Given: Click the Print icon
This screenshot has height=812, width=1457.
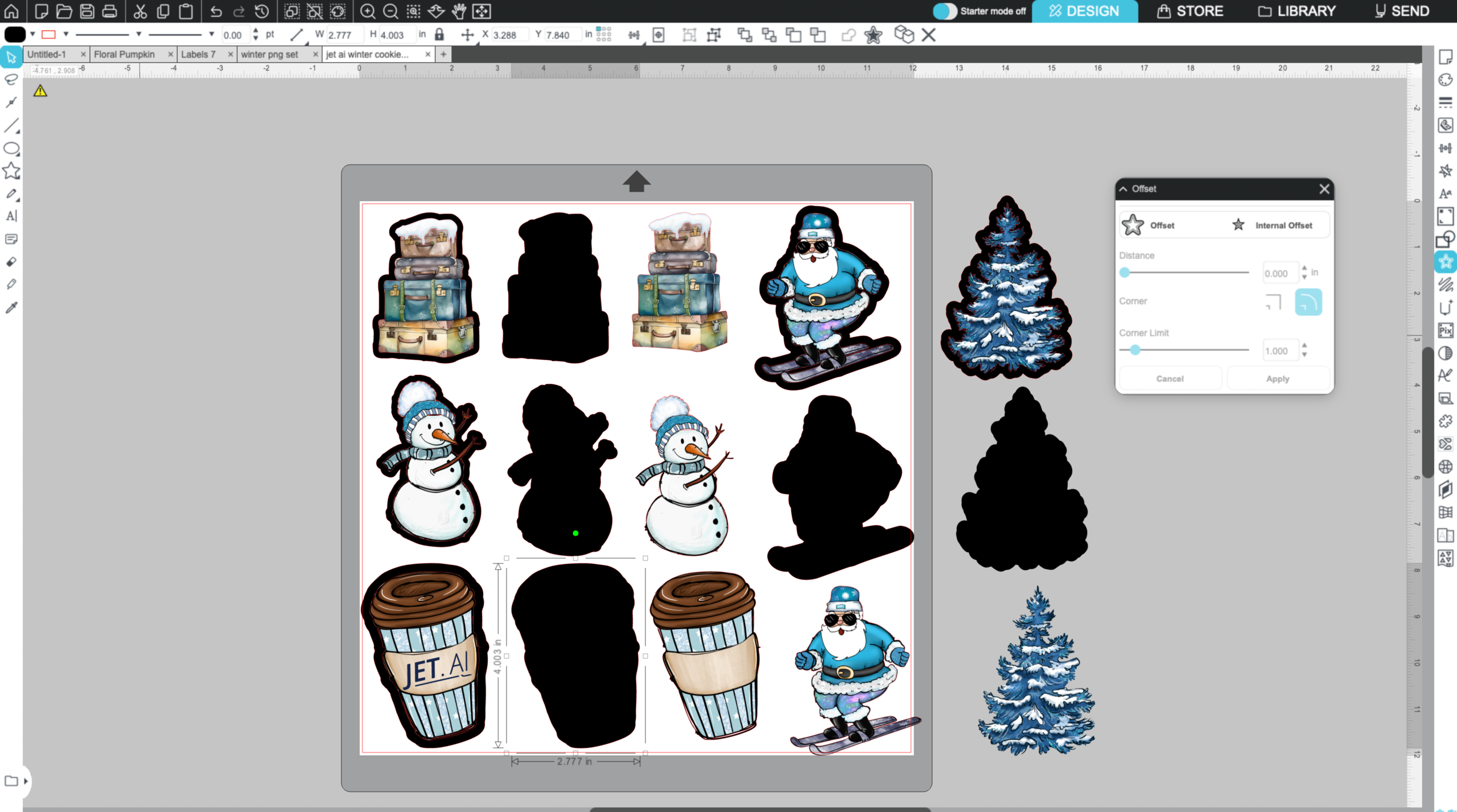Looking at the screenshot, I should point(110,11).
